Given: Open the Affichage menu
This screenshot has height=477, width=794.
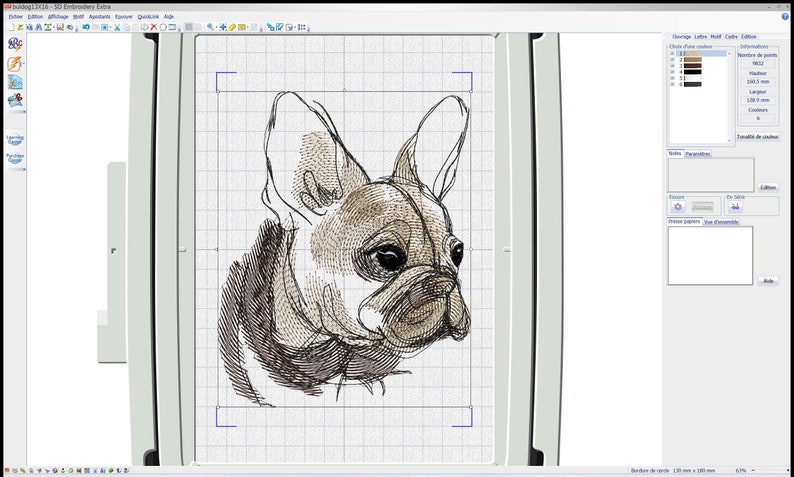Looking at the screenshot, I should tap(58, 17).
